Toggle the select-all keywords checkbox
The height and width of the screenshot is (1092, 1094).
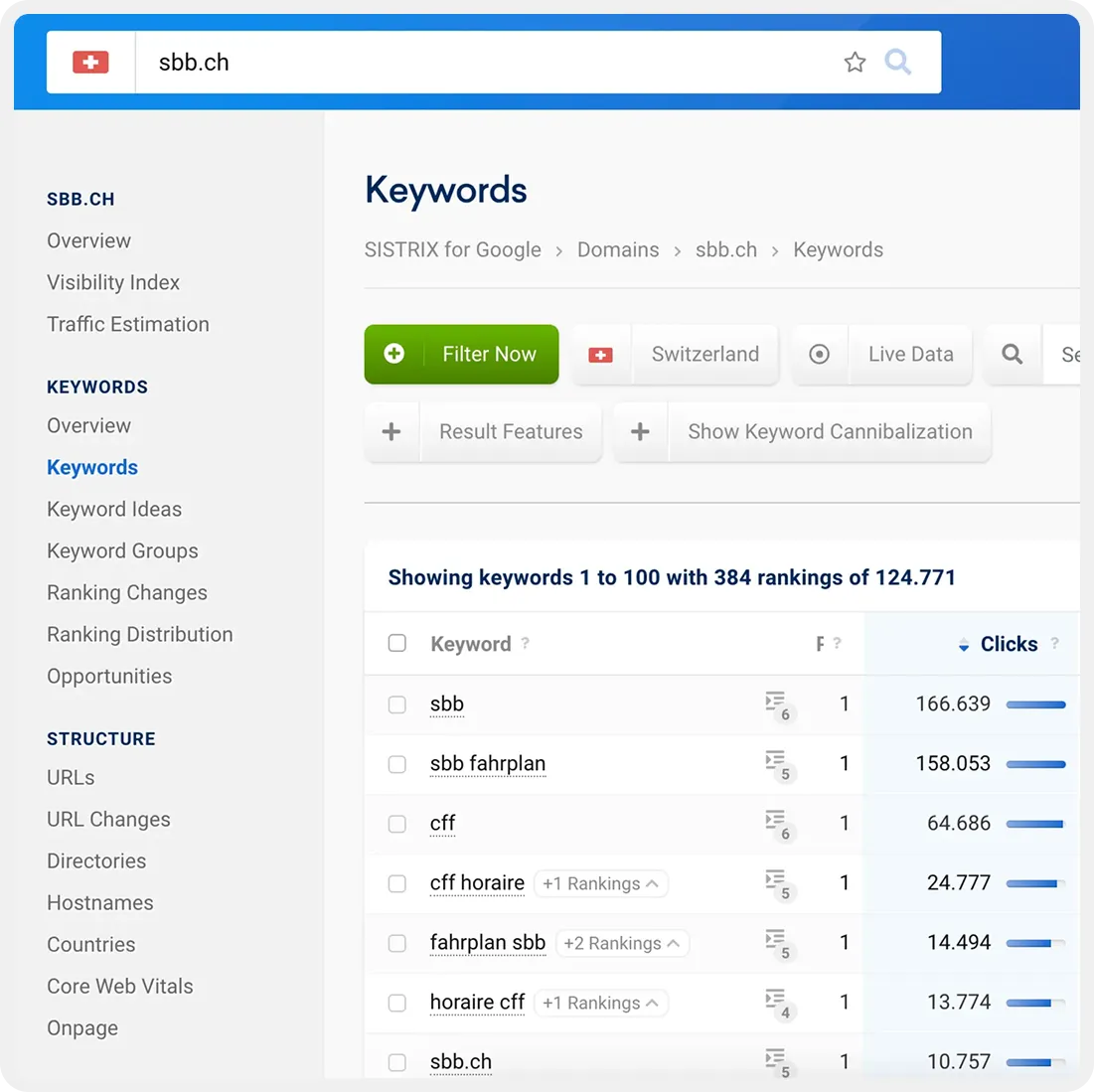[x=397, y=643]
